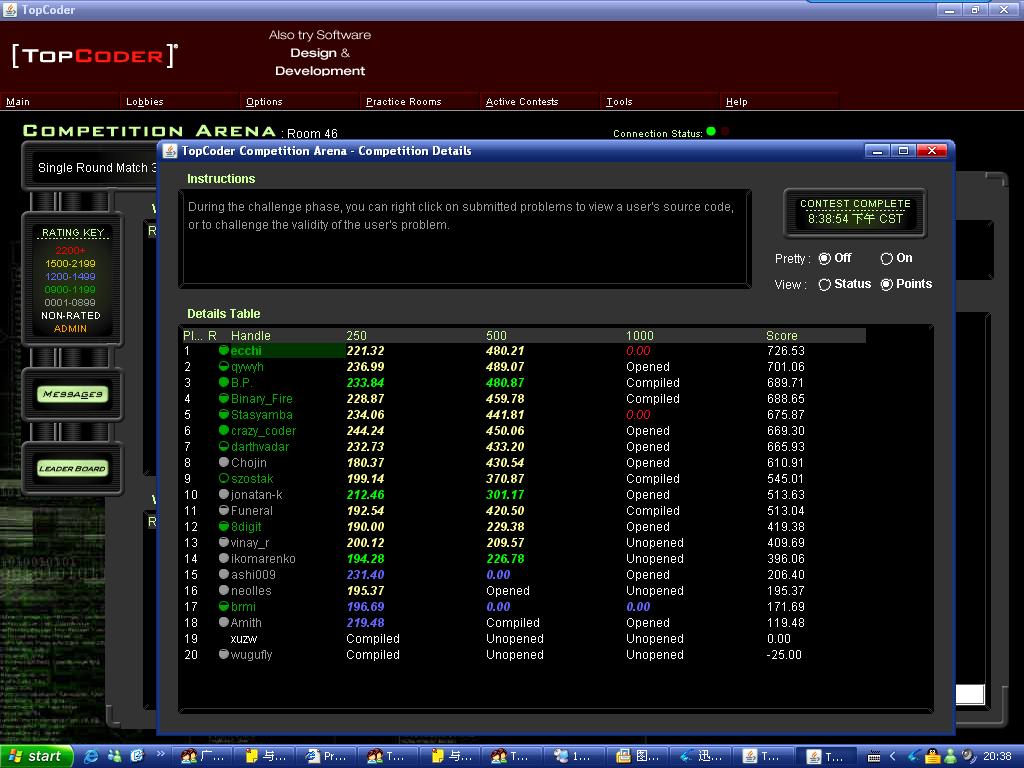Click the TopCoder logo
The image size is (1024, 768).
point(95,56)
